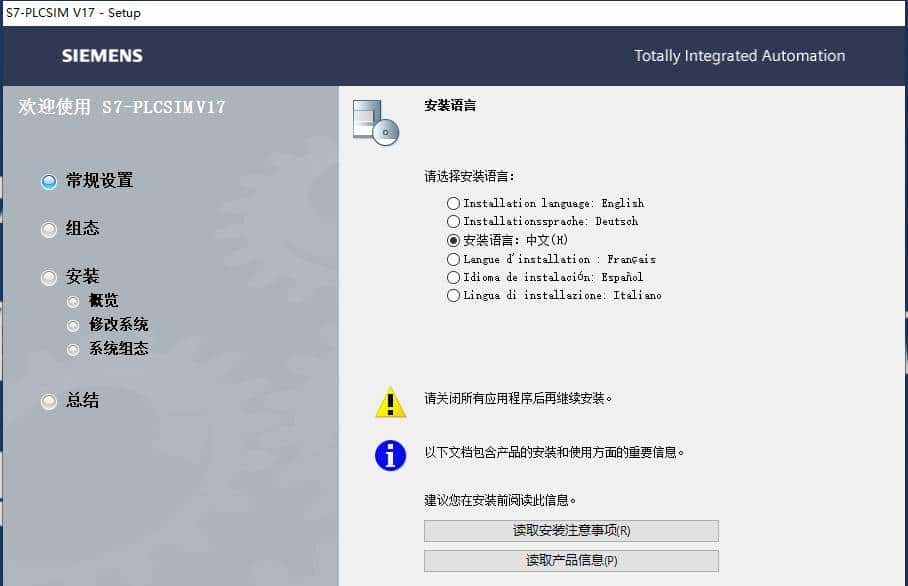Select Idioma de instalación: Español
908x586 pixels.
(x=455, y=277)
